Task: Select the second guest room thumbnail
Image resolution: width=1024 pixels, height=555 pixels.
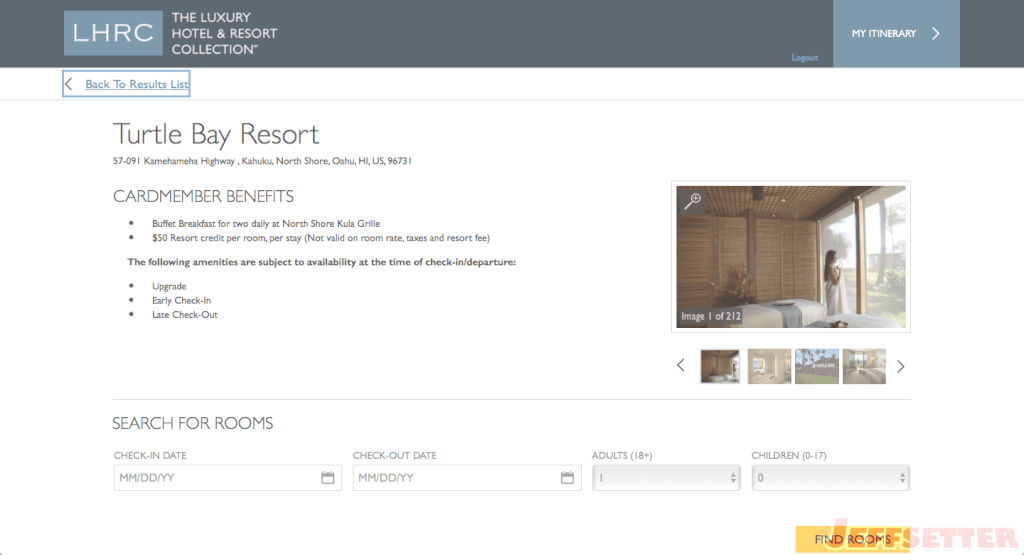Action: click(769, 366)
